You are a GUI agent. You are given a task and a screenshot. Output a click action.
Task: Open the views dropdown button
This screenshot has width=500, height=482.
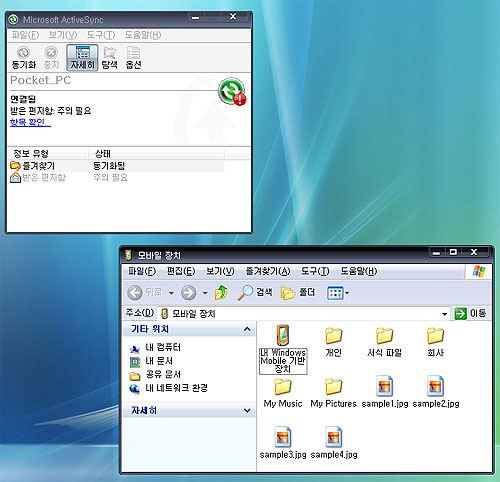pos(338,293)
